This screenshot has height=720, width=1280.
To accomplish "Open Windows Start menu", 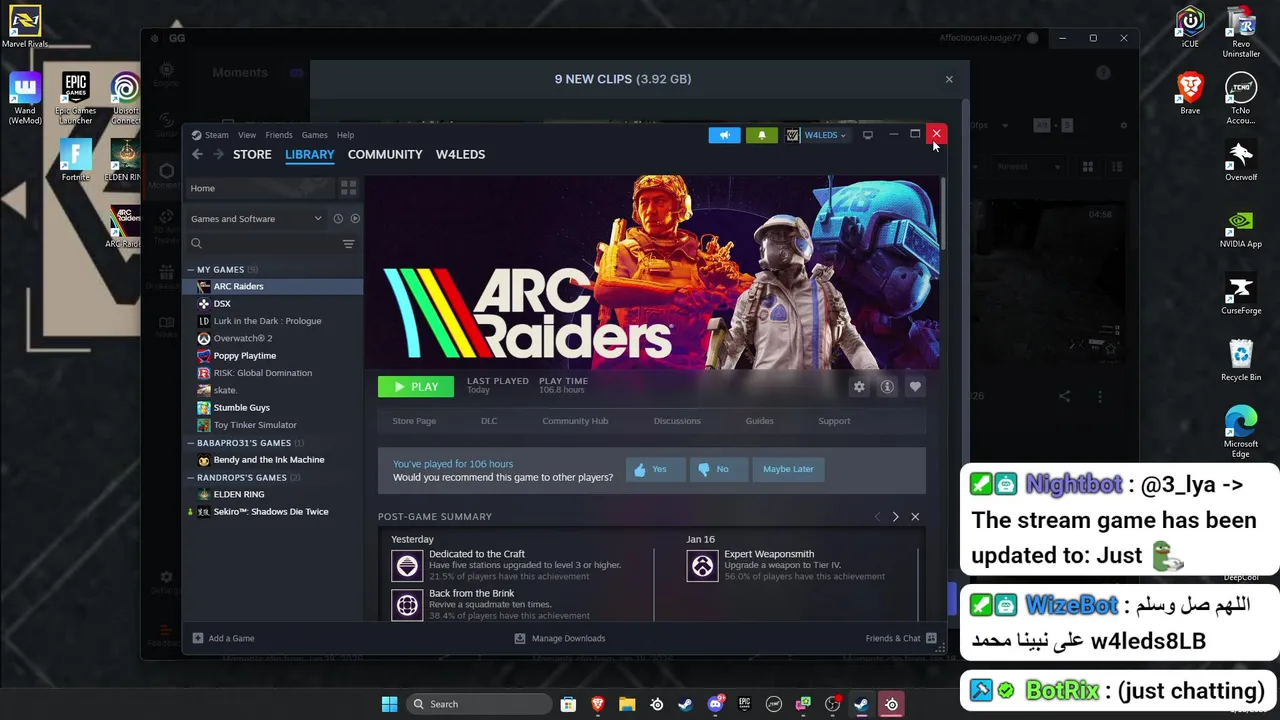I will [389, 704].
